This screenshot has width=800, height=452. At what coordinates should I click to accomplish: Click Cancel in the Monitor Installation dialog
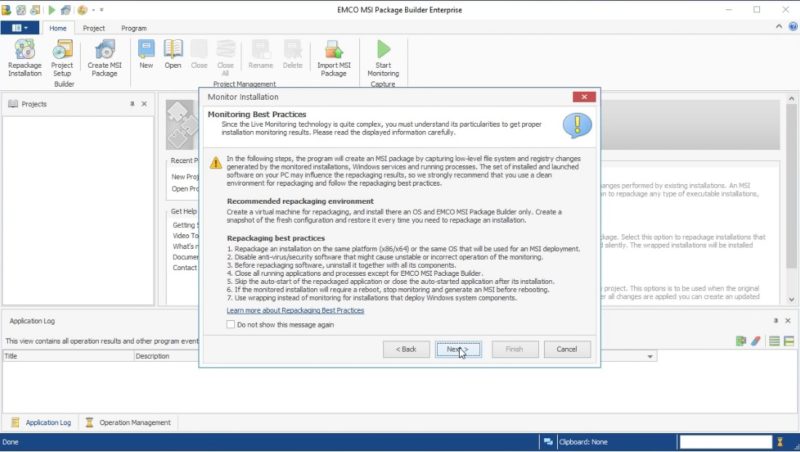pos(567,349)
